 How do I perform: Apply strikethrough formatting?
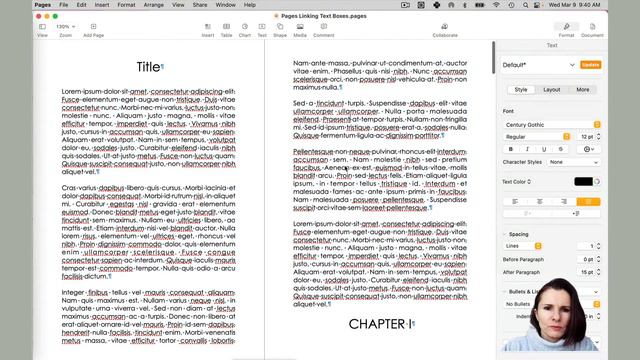(x=561, y=149)
